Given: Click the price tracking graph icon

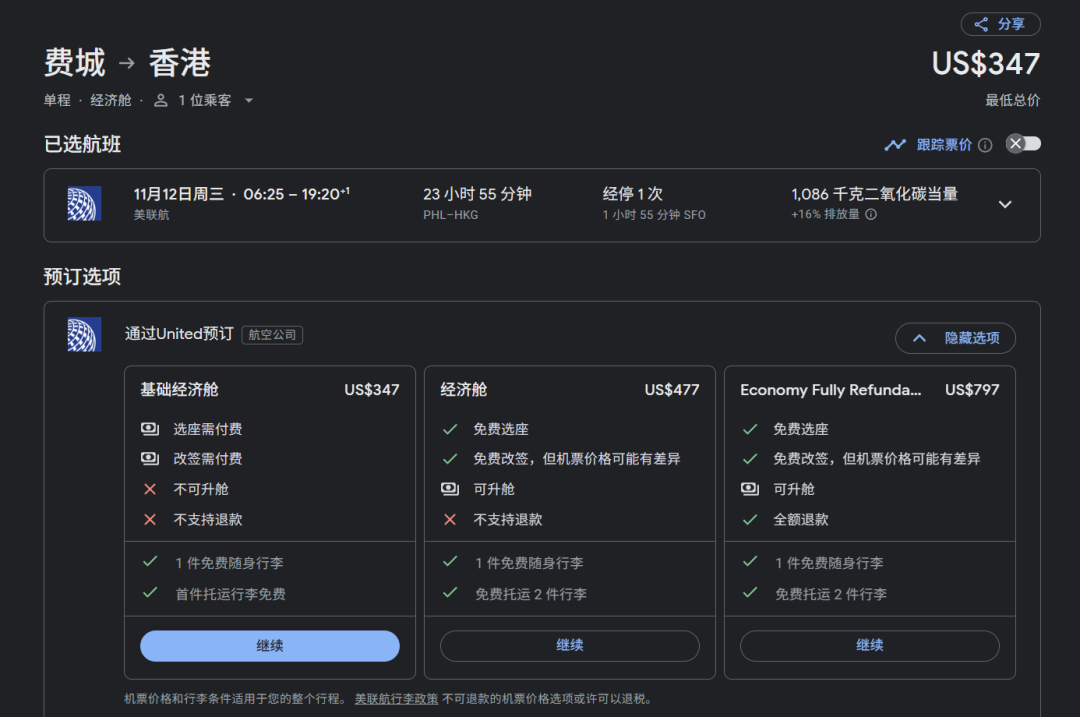Looking at the screenshot, I should [895, 145].
